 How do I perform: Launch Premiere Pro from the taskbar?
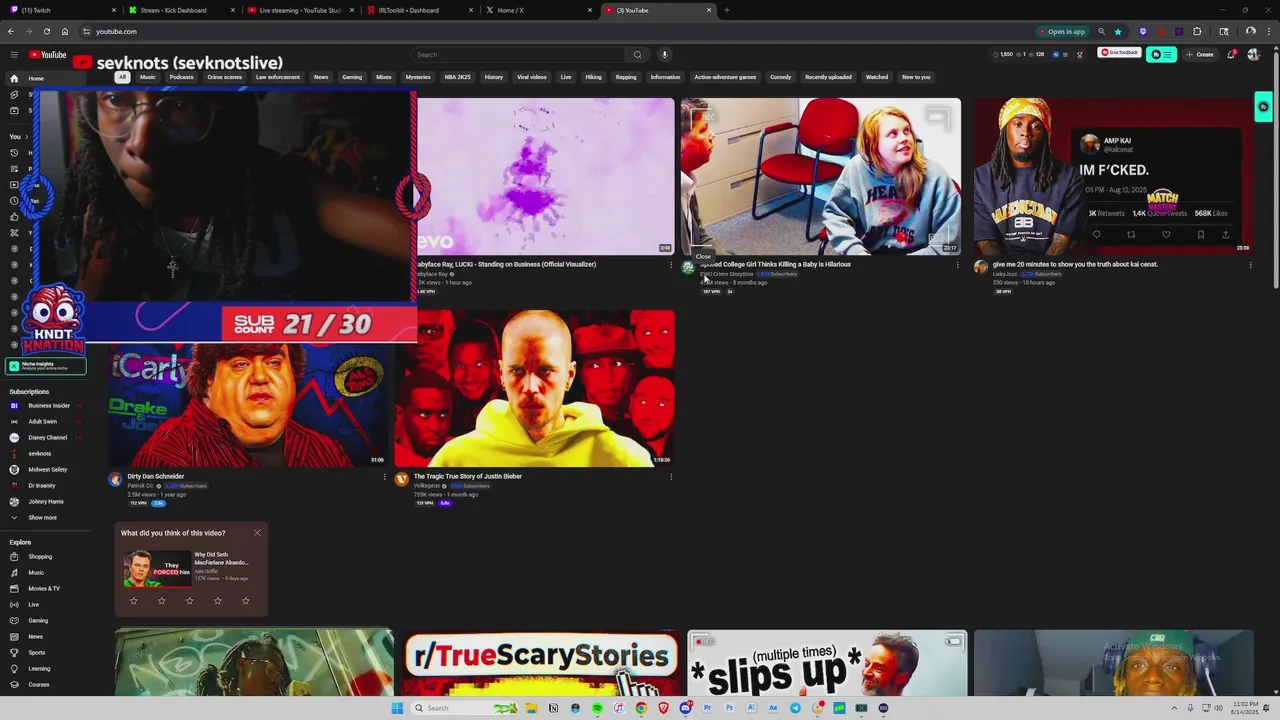(x=707, y=708)
